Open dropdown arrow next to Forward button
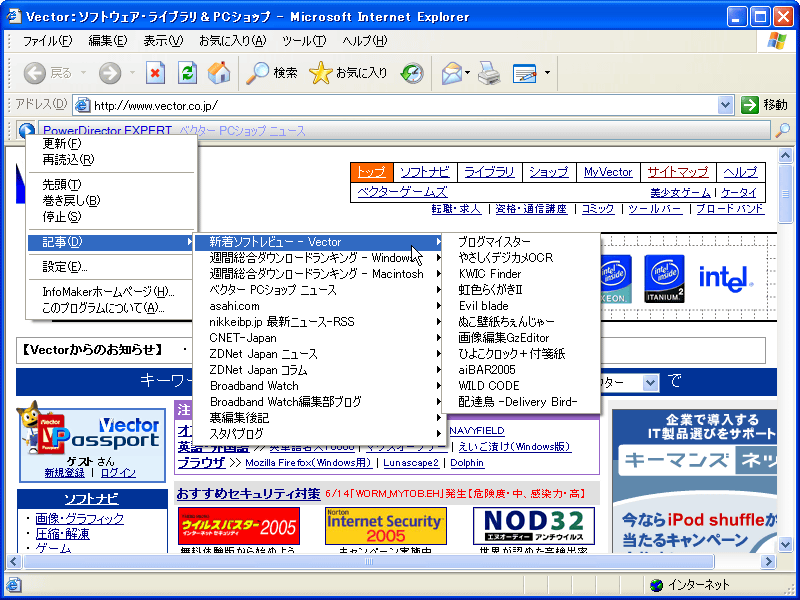The height and width of the screenshot is (600, 800). click(x=132, y=73)
